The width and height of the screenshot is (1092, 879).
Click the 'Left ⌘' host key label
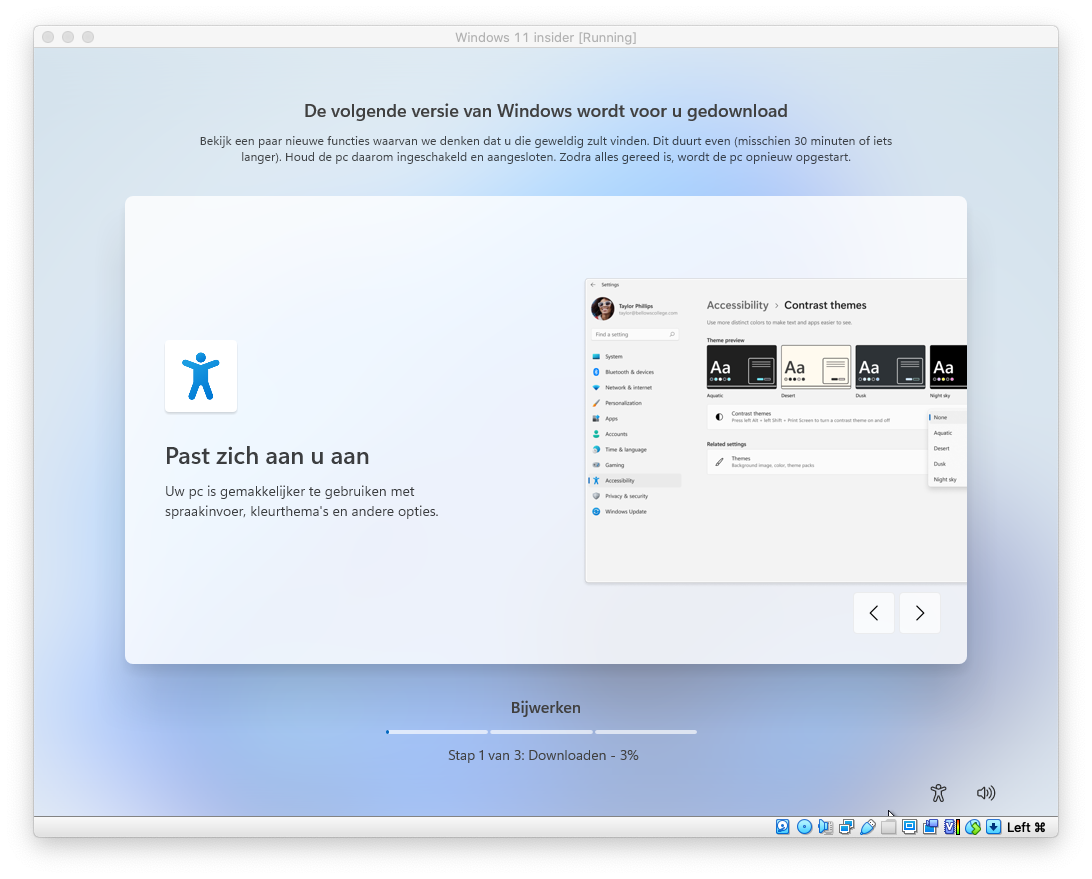click(x=1026, y=827)
